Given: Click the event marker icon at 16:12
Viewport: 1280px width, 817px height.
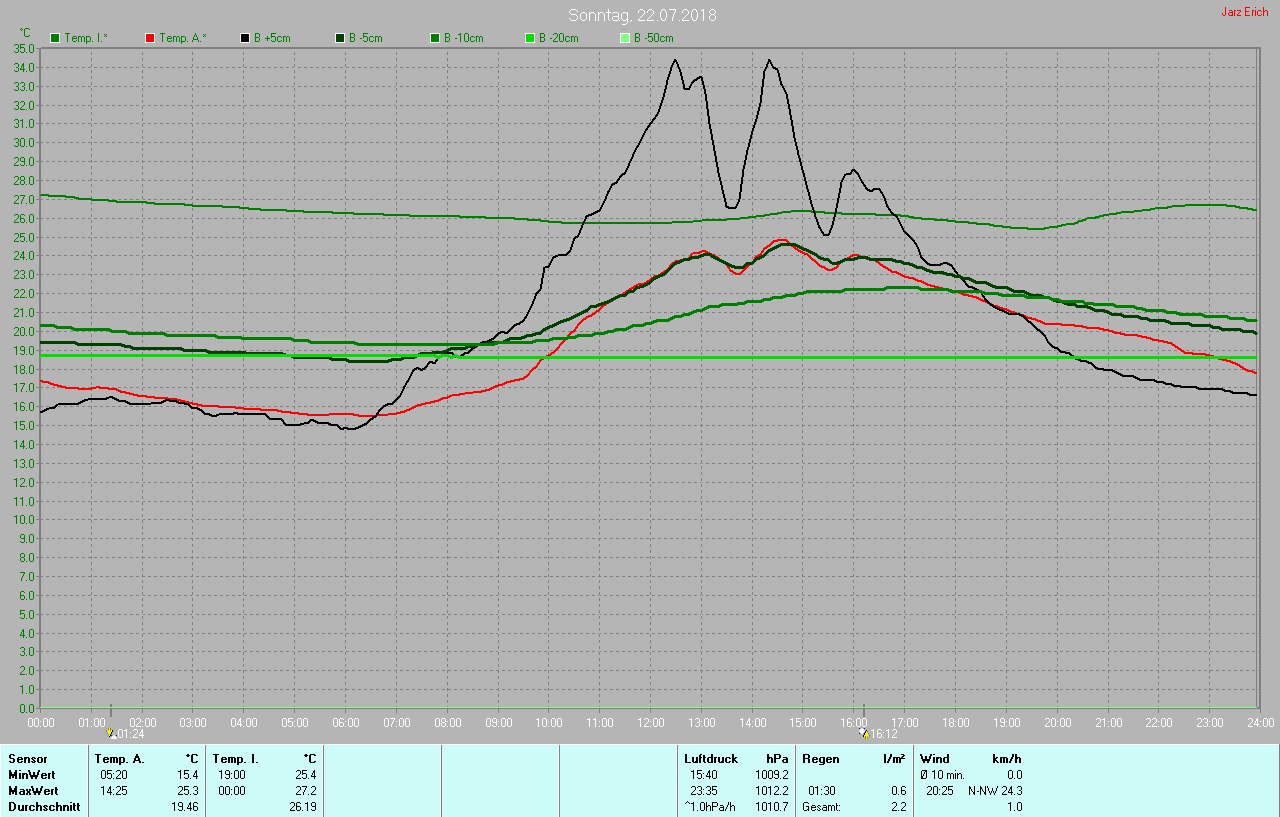Looking at the screenshot, I should pyautogui.click(x=864, y=733).
